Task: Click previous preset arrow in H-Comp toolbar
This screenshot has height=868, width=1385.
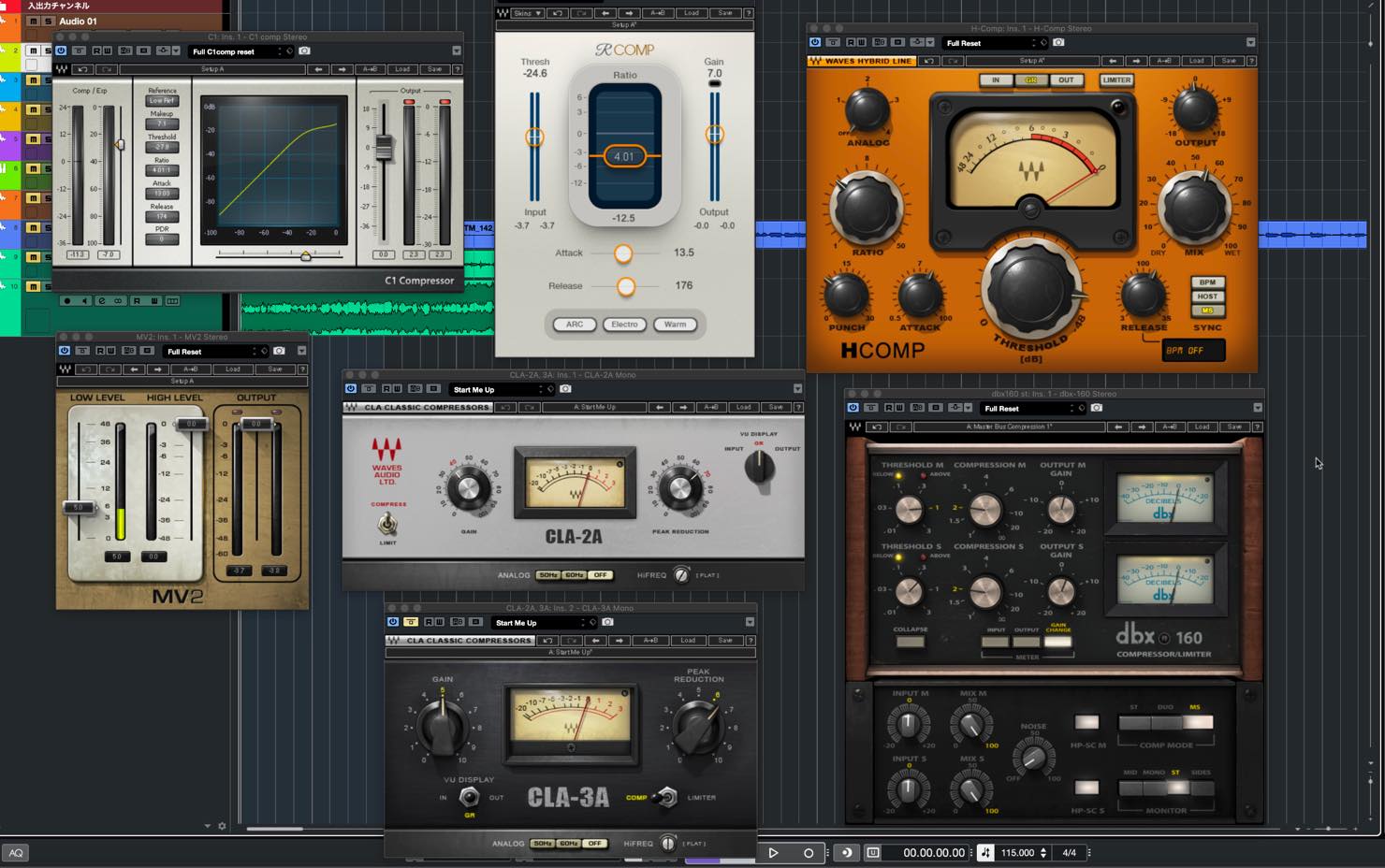Action: 1114,61
